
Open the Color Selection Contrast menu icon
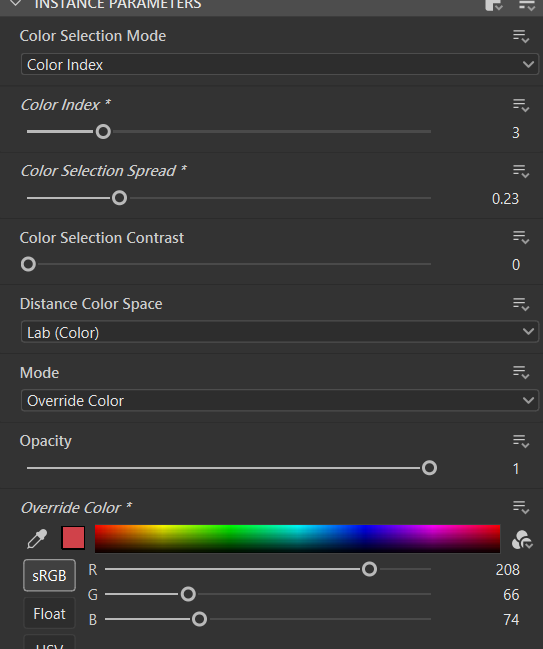[x=521, y=238]
